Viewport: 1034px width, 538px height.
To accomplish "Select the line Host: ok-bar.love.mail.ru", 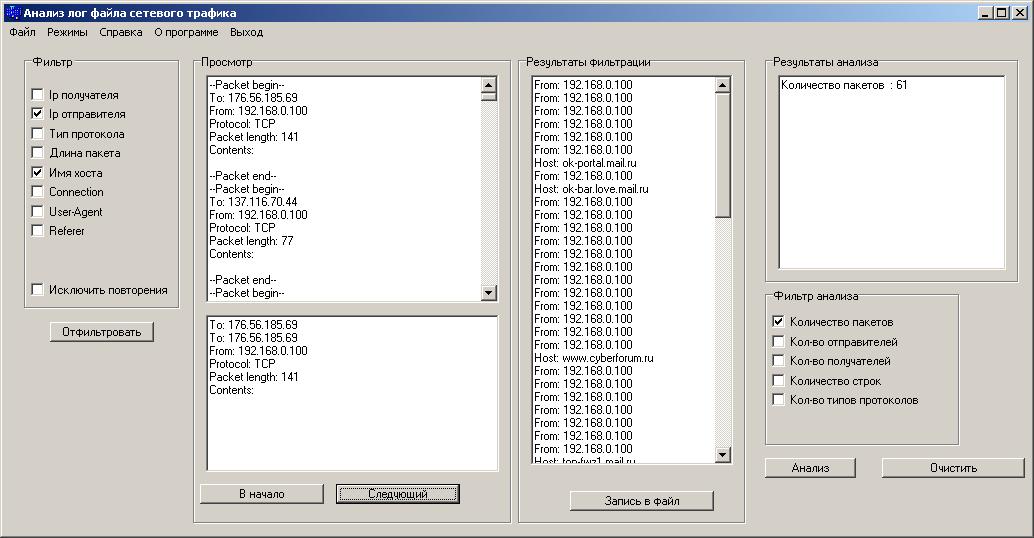I will pos(592,189).
